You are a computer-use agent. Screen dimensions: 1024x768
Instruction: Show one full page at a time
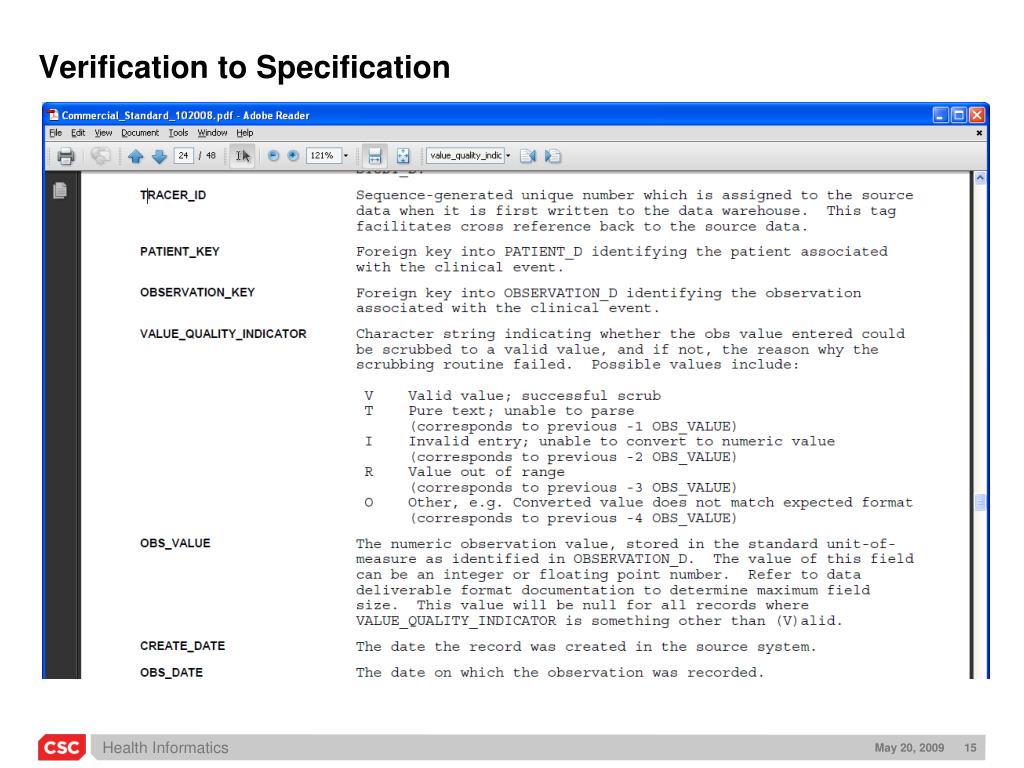point(403,156)
